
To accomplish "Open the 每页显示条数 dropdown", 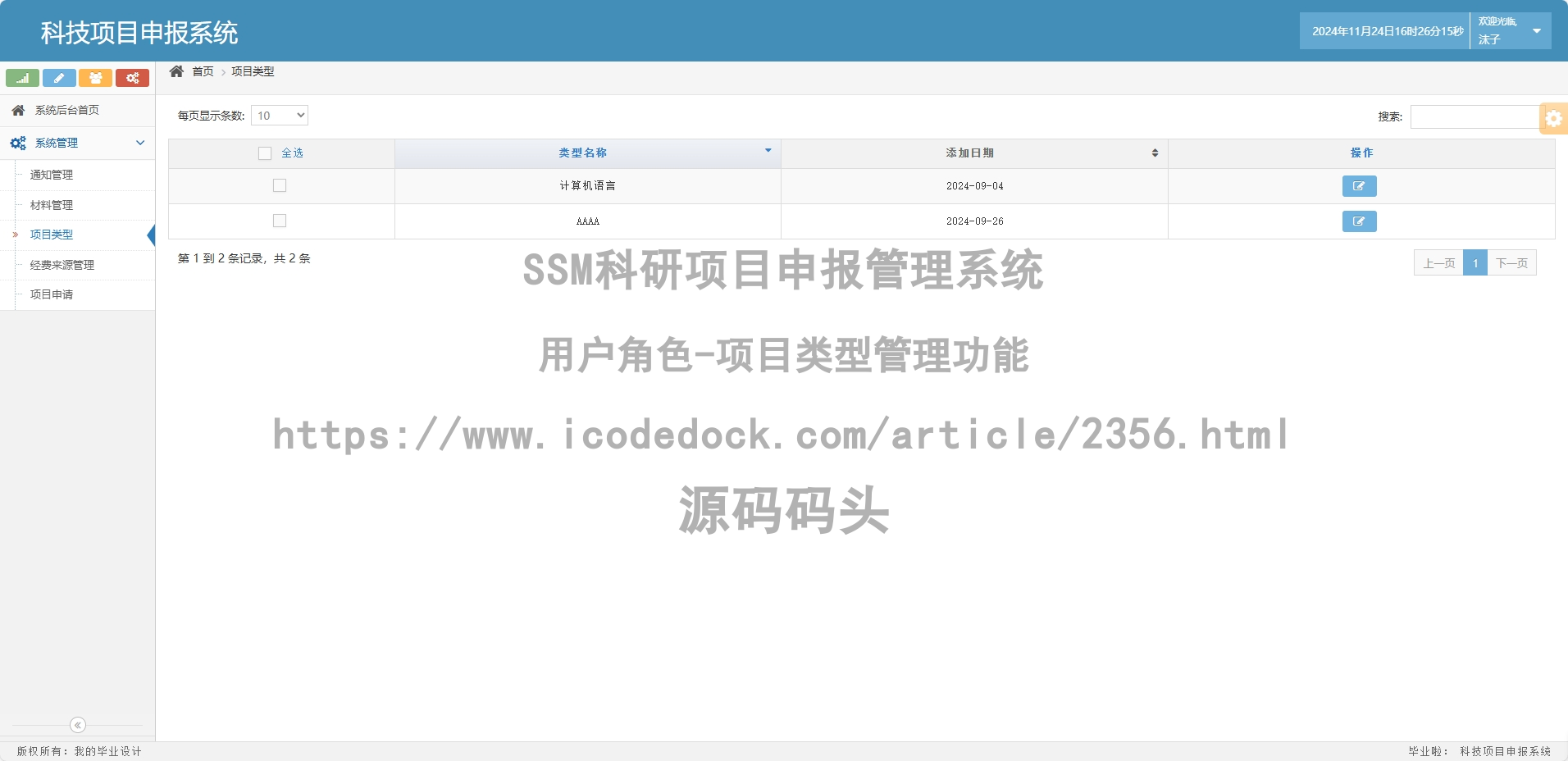I will 280,116.
